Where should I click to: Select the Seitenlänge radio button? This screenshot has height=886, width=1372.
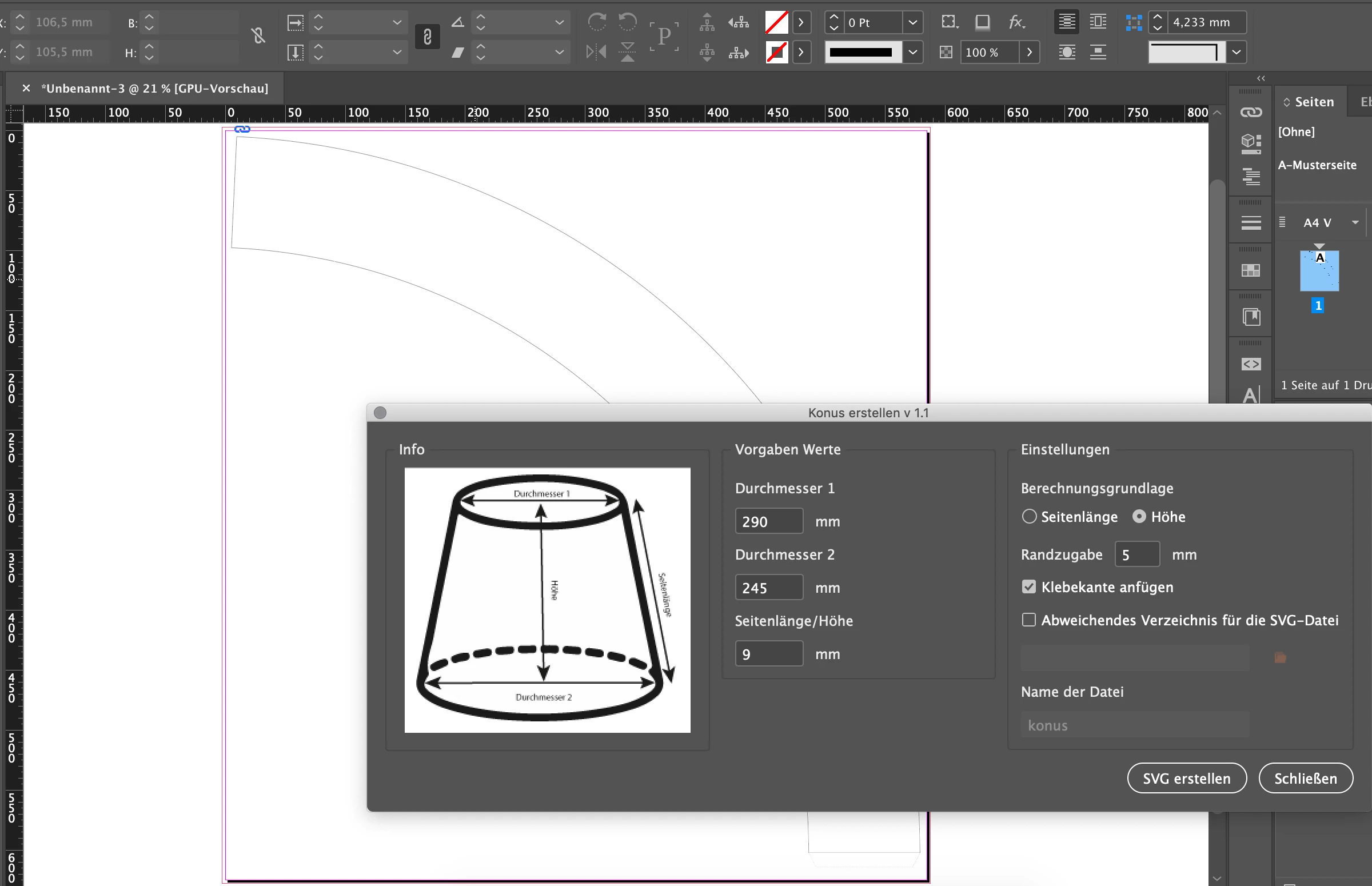pos(1029,517)
